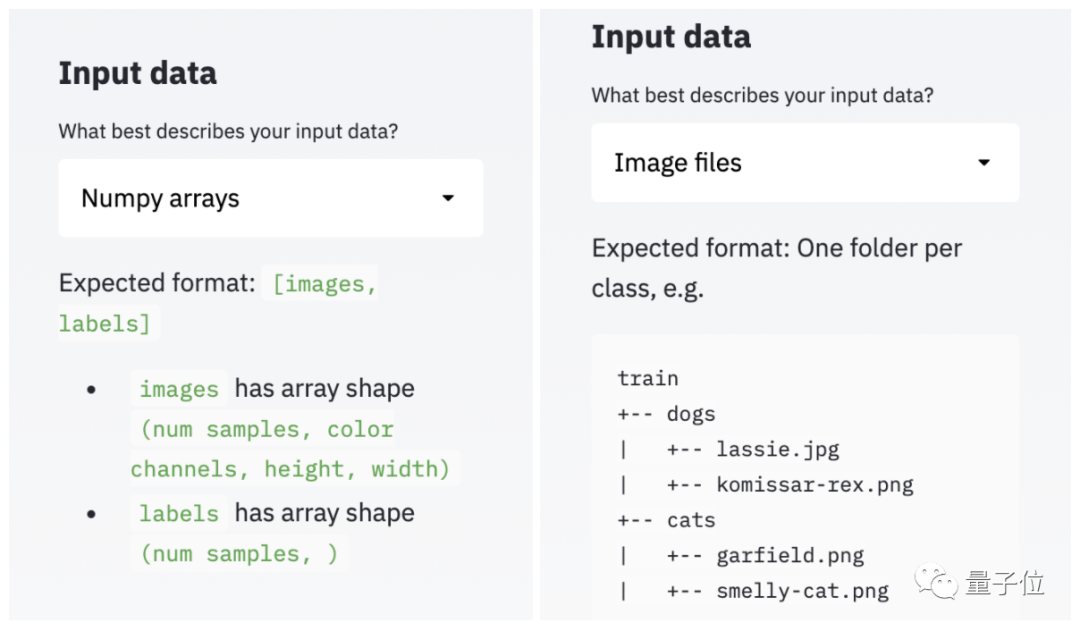Select the "dogs" folder entry
This screenshot has height=631, width=1080.
691,414
